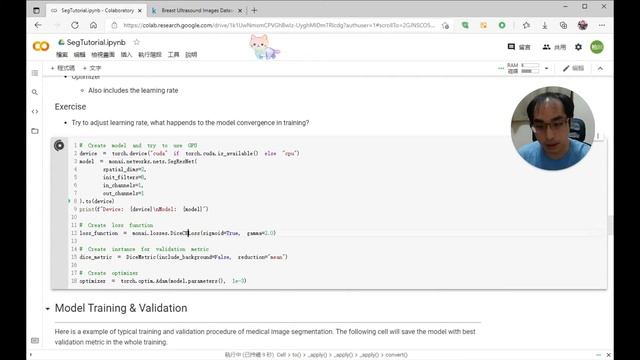Viewport: 640px width, 360px height.
Task: Expand the editing mode dropdown
Action: [x=573, y=69]
